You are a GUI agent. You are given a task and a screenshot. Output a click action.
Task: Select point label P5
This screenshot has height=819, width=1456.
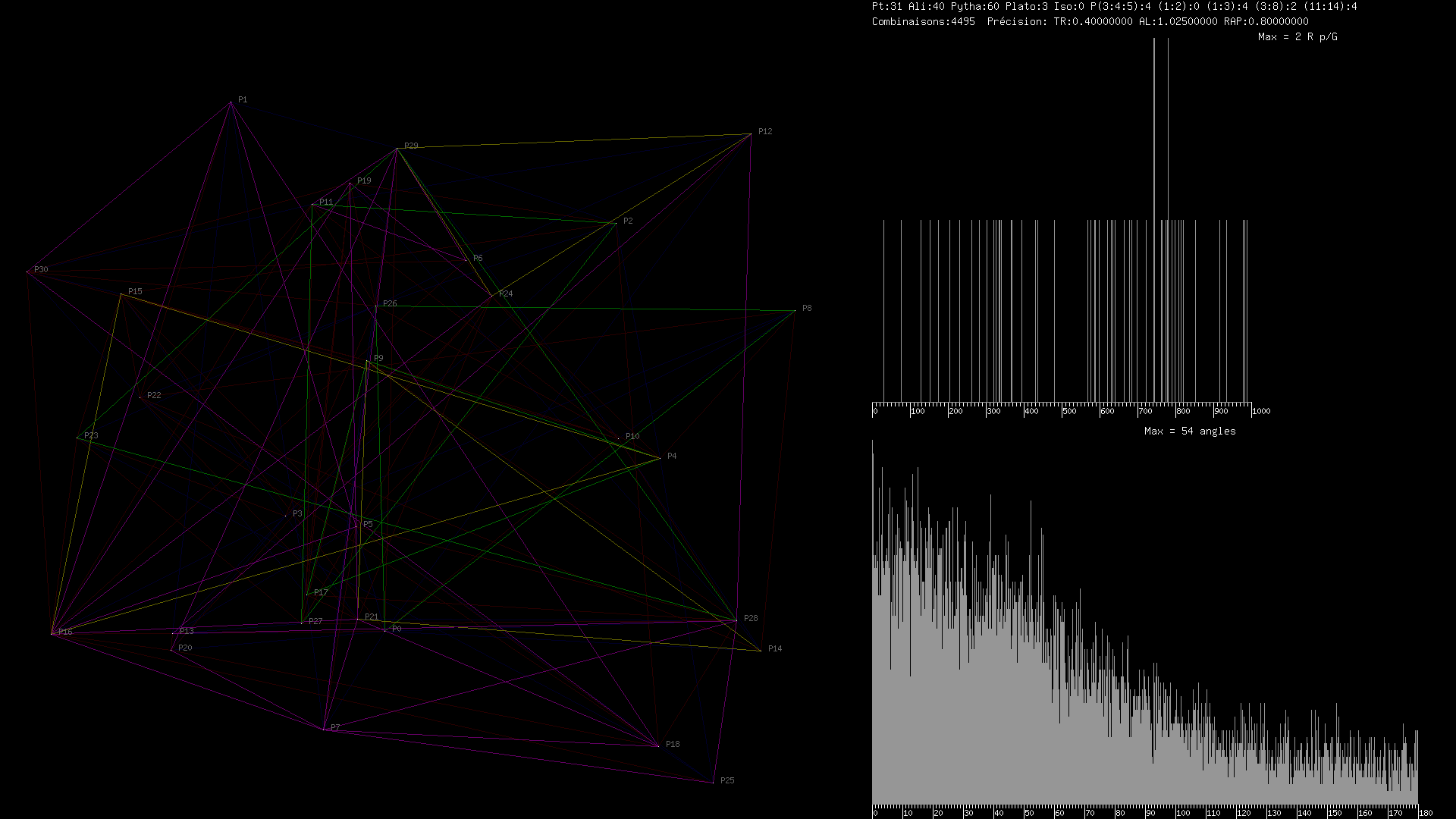(368, 525)
